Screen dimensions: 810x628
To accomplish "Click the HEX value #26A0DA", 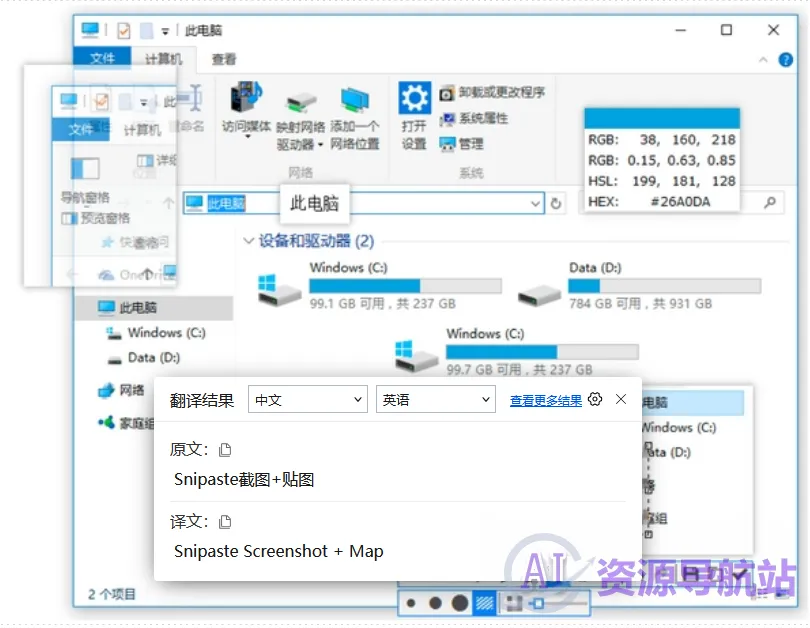I will coord(680,202).
